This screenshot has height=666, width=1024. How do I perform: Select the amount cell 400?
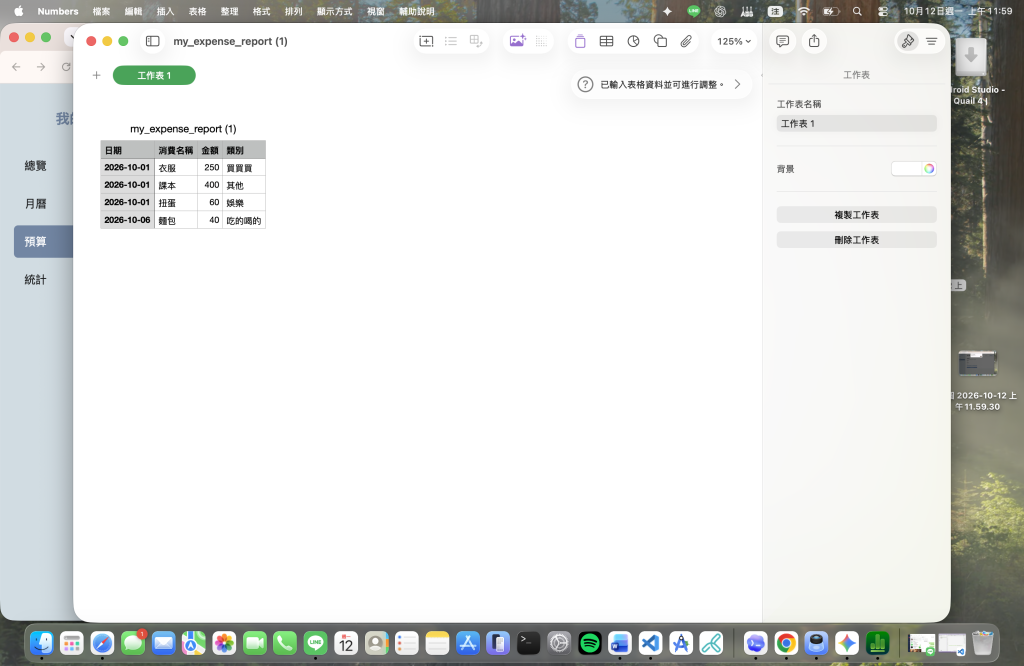point(210,185)
